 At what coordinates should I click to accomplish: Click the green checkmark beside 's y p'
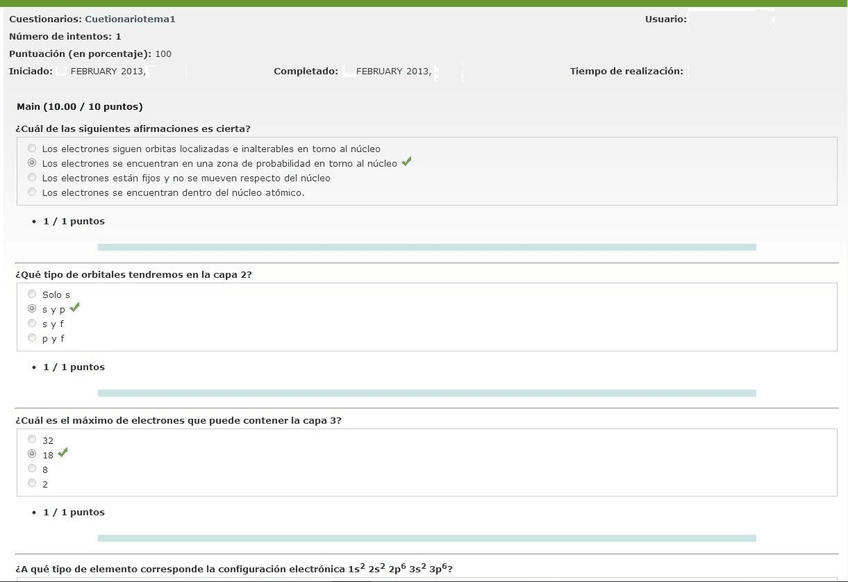(75, 308)
